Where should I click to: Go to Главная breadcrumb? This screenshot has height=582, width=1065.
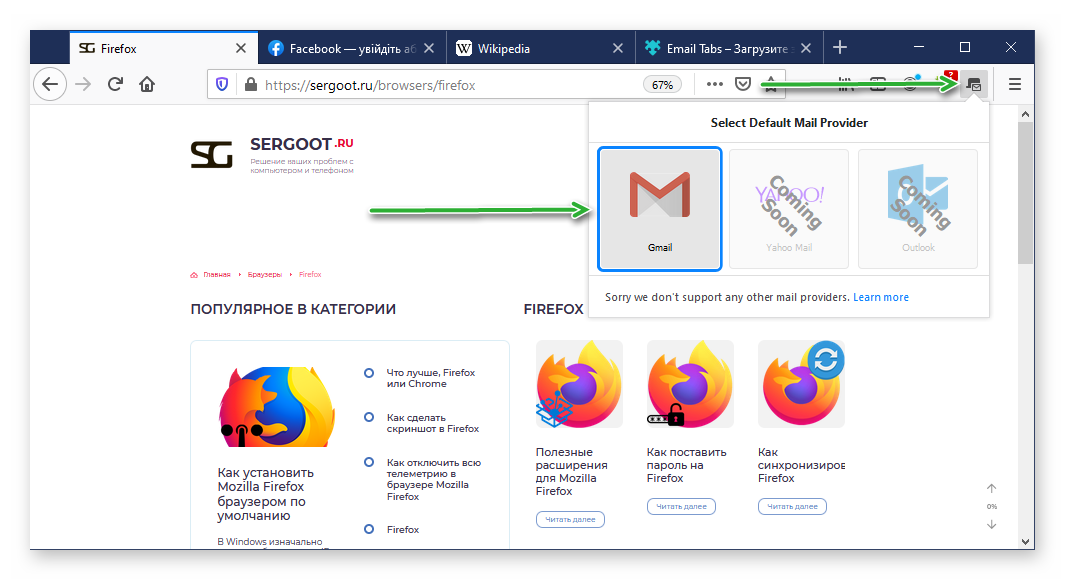coord(217,274)
